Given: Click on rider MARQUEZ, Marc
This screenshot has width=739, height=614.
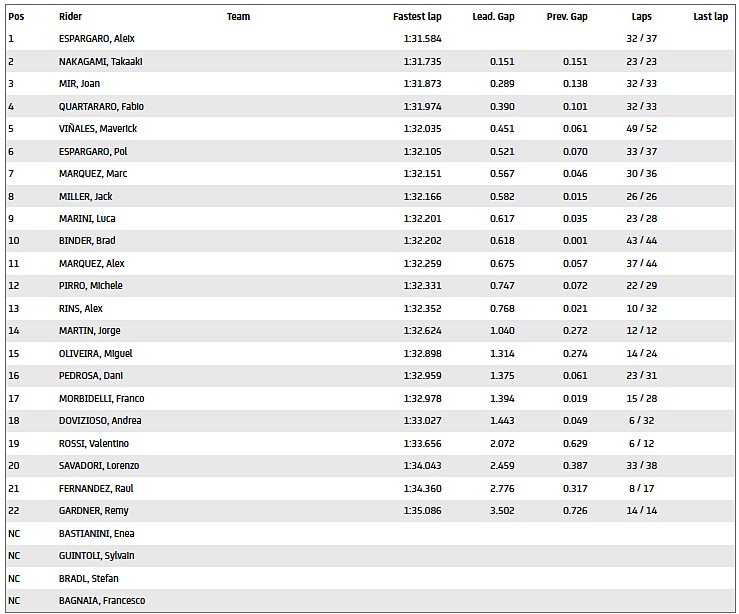Looking at the screenshot, I should (93, 173).
